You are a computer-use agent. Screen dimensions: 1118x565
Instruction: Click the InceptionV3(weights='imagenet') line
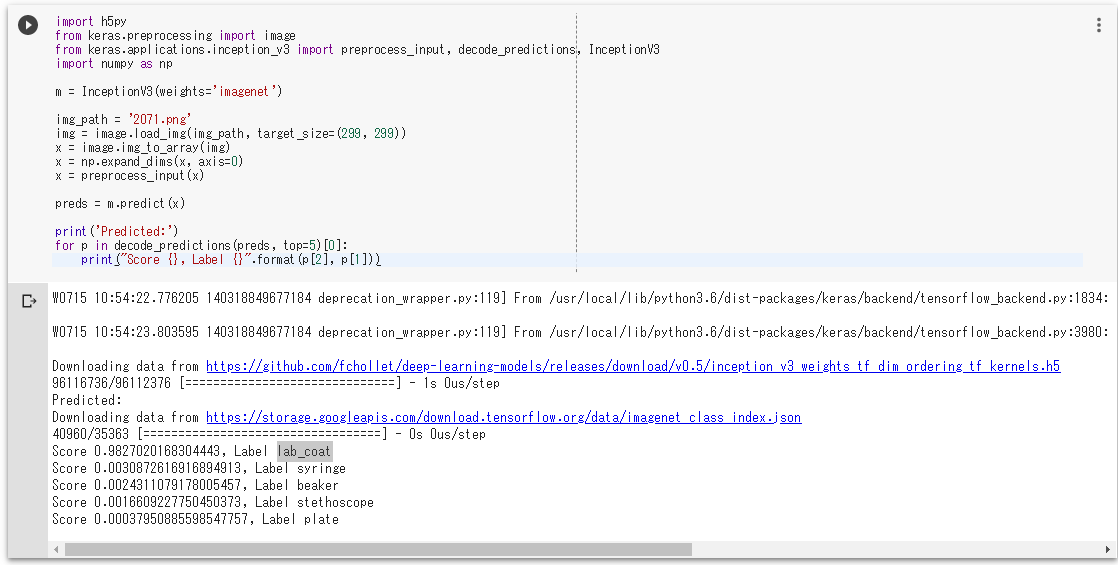click(169, 91)
